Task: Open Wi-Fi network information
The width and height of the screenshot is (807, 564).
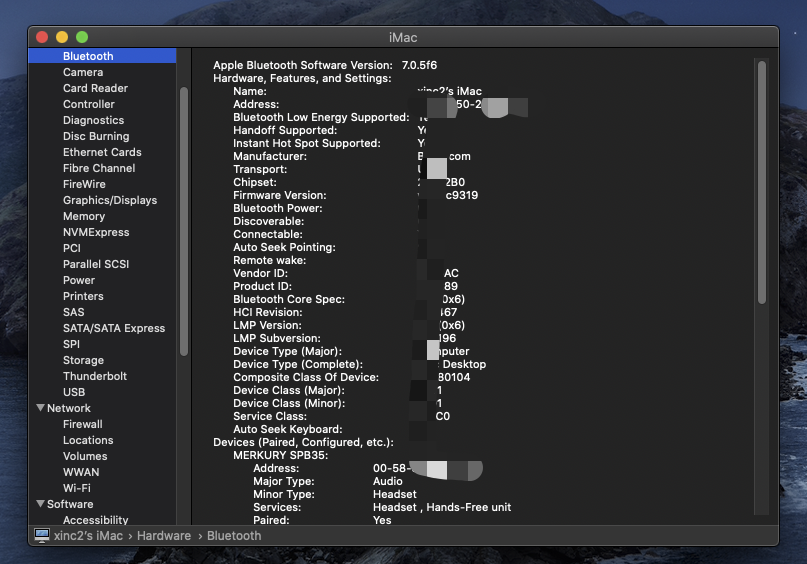Action: 77,488
